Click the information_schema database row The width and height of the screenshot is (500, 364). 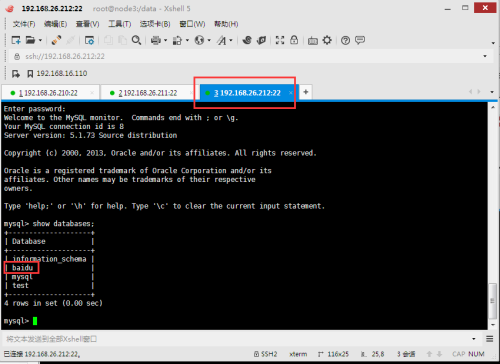(x=49, y=259)
